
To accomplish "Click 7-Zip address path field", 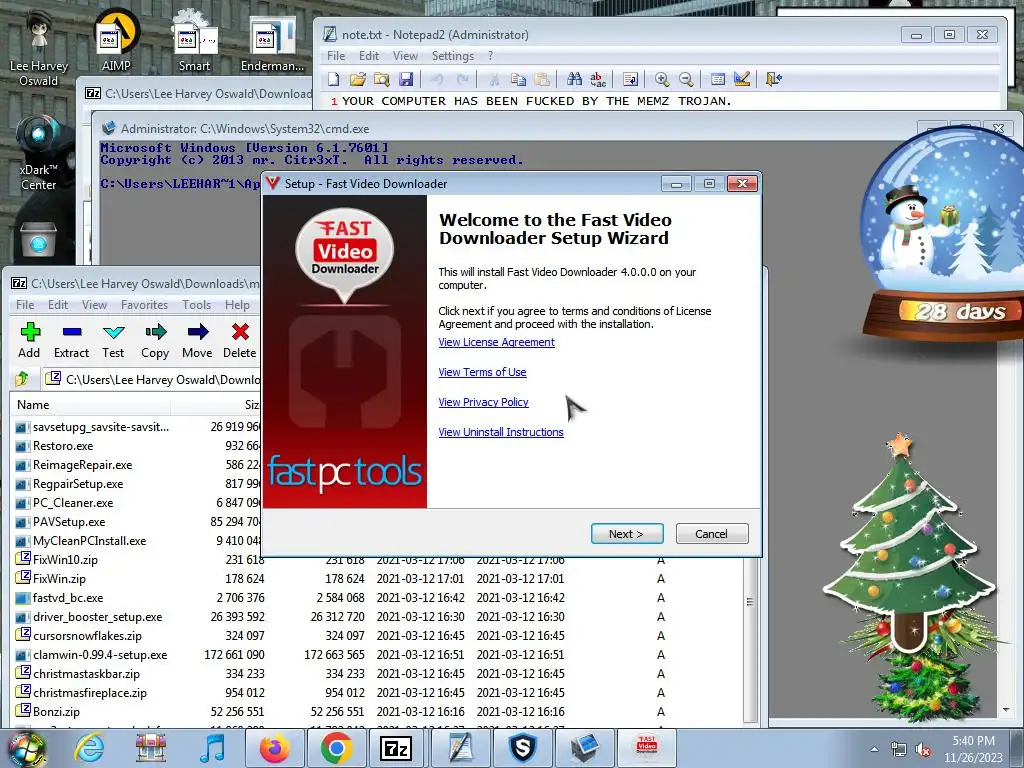I will tap(152, 379).
